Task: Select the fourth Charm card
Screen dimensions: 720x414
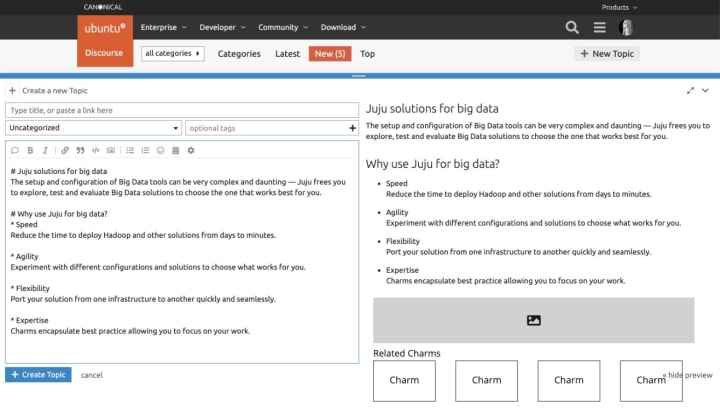Action: [x=651, y=380]
